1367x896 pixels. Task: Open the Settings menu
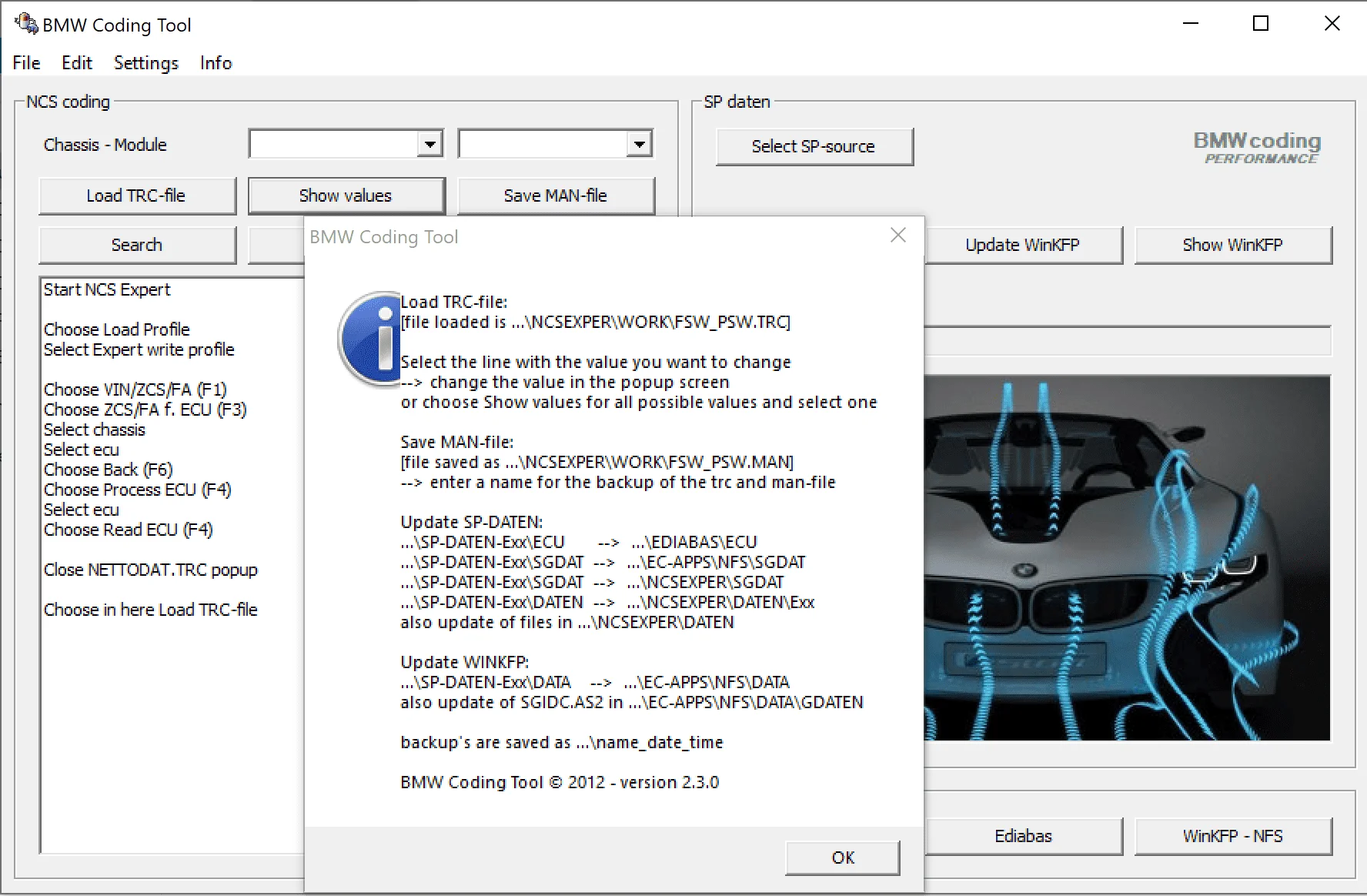click(146, 63)
